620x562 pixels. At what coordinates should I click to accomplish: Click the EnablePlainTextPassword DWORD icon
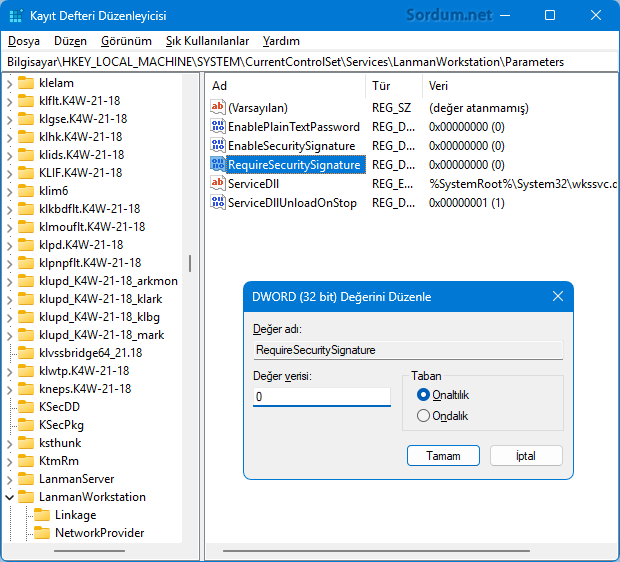(218, 126)
